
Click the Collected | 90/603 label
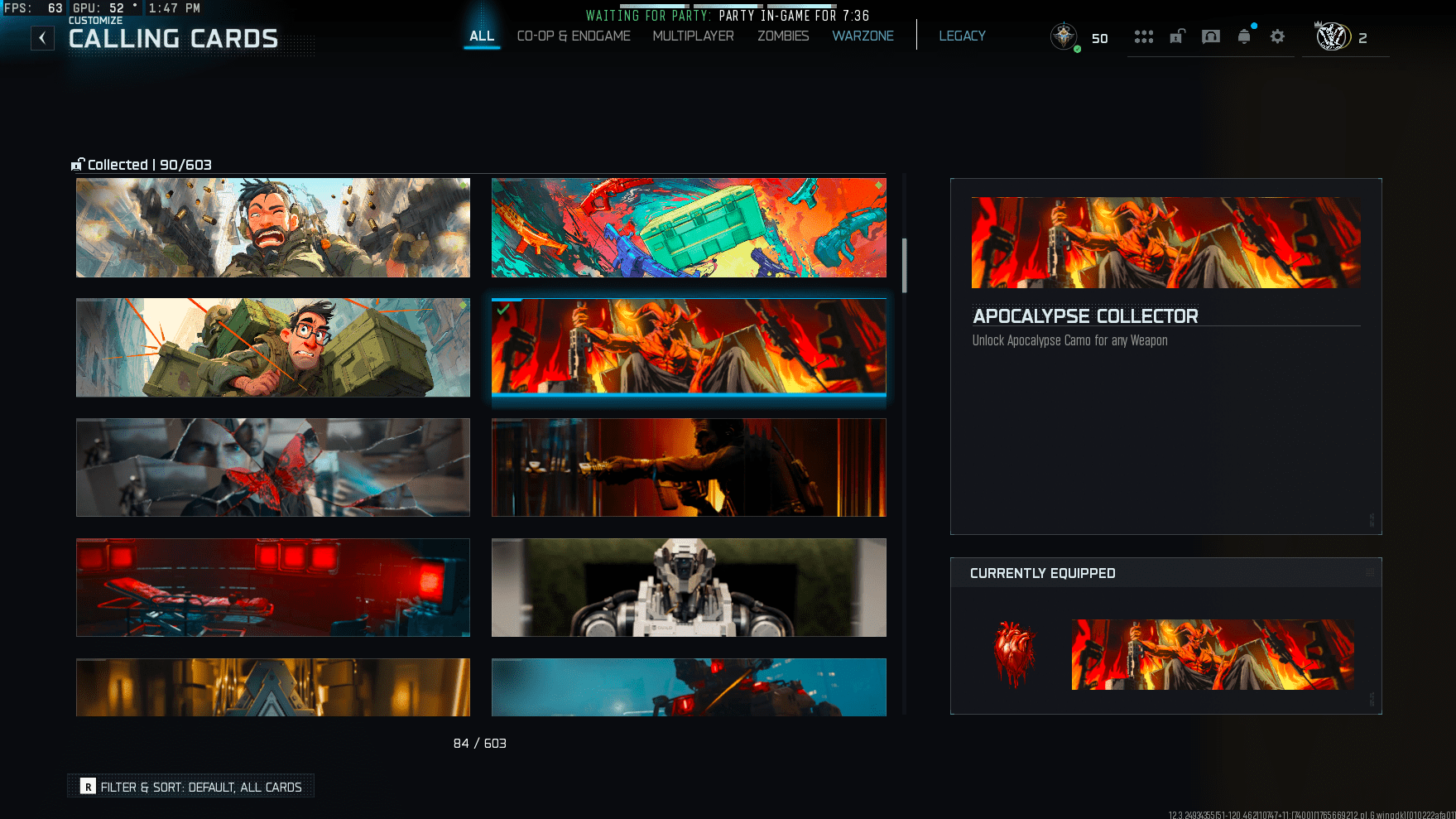[150, 165]
